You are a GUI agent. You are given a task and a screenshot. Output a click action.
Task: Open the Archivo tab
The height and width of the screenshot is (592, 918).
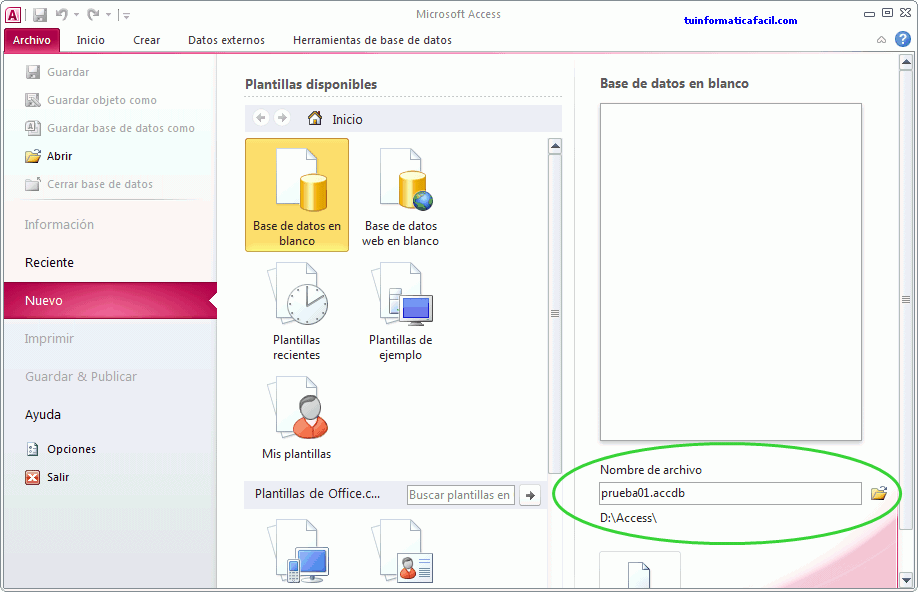tap(32, 40)
